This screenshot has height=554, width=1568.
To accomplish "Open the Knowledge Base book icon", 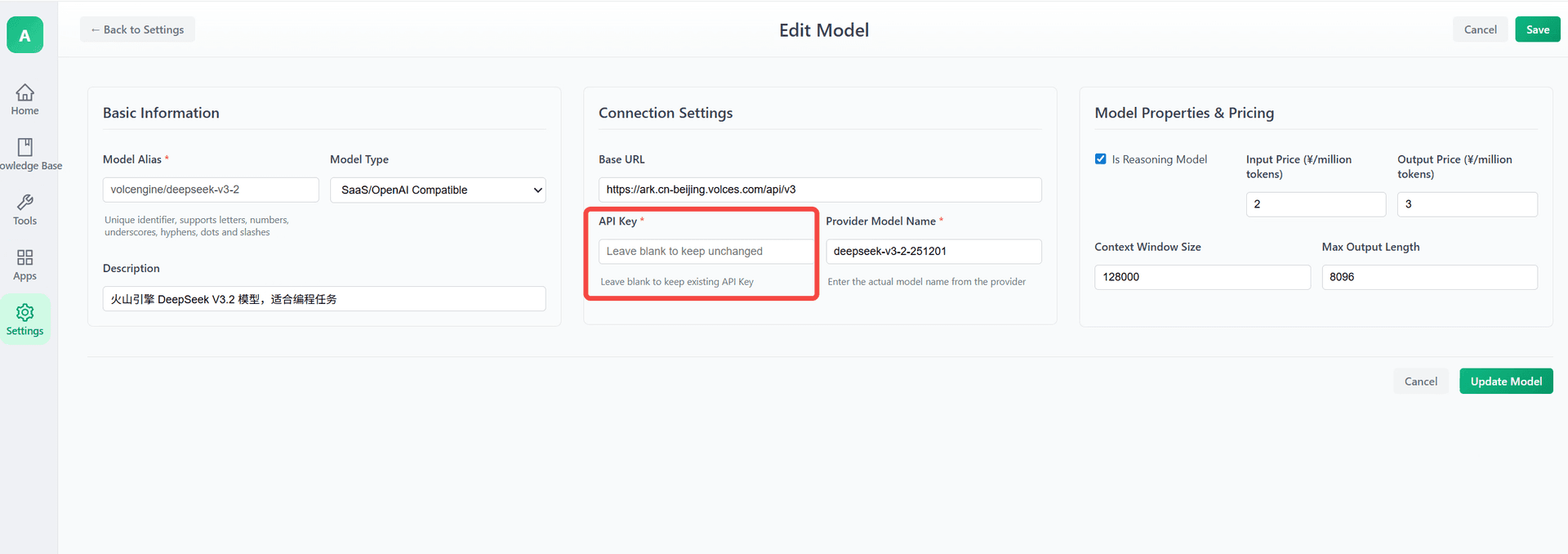I will 25,147.
